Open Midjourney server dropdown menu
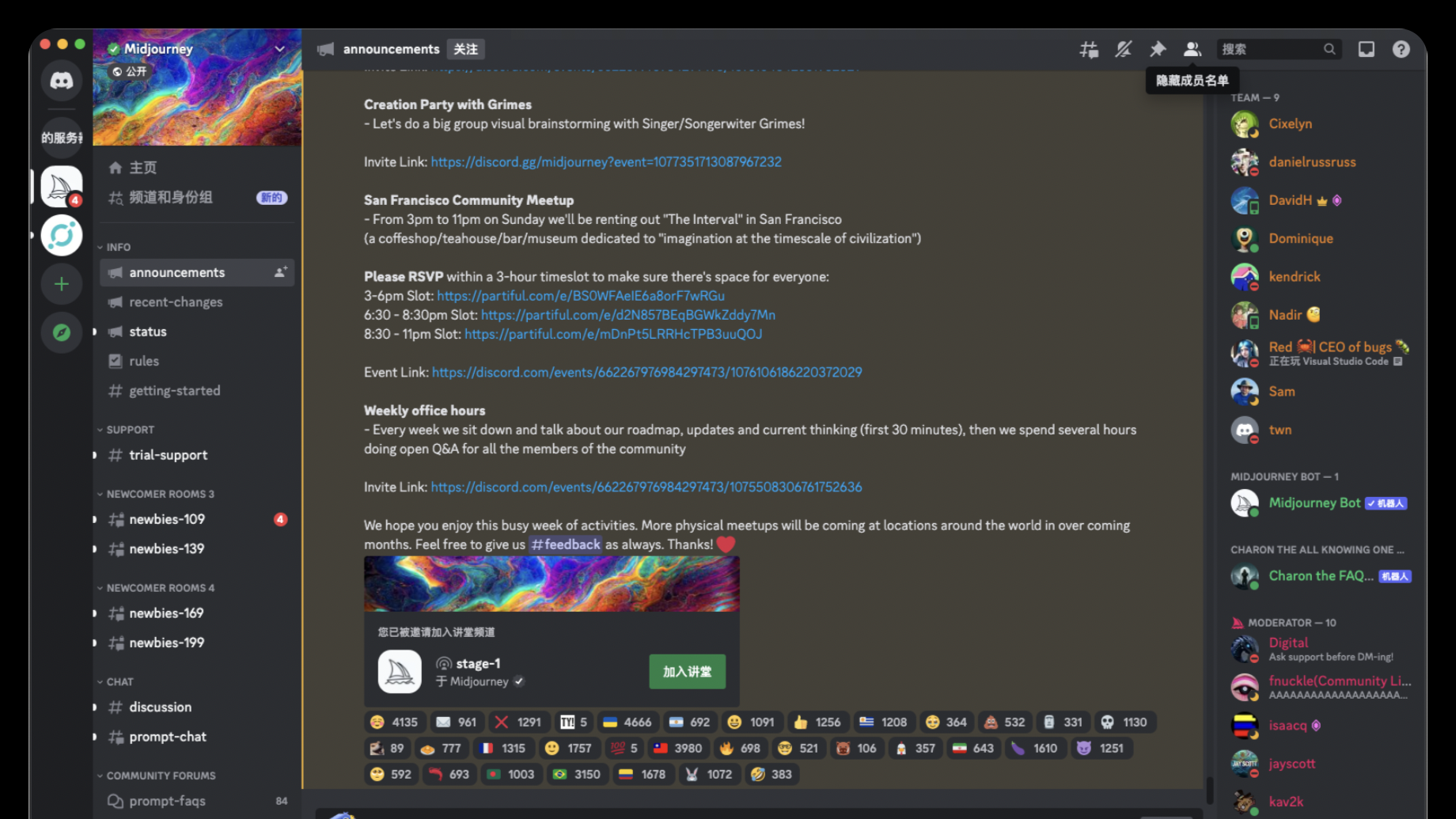This screenshot has width=1456, height=819. [x=279, y=49]
